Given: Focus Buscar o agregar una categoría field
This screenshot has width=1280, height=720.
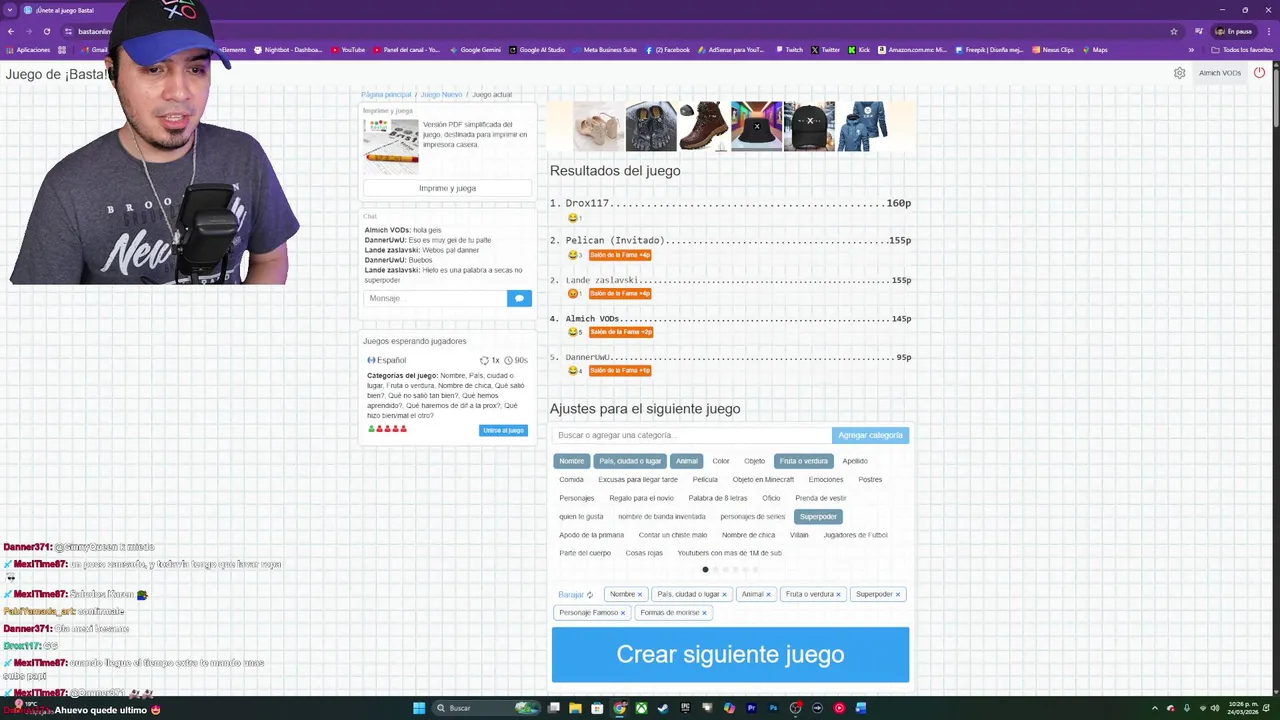Looking at the screenshot, I should coord(691,436).
